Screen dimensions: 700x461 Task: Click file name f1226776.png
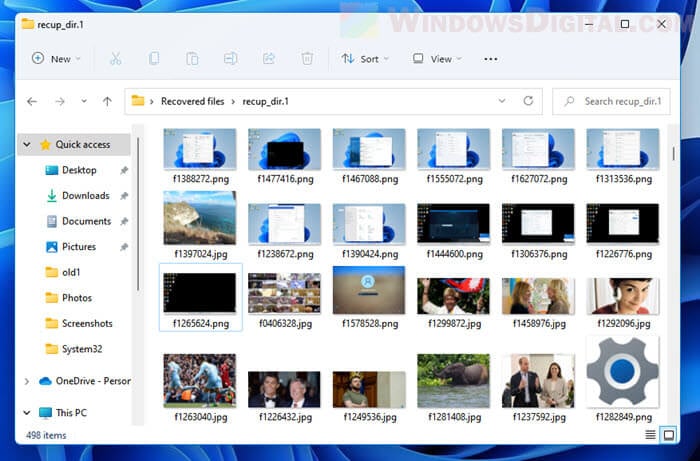click(624, 254)
